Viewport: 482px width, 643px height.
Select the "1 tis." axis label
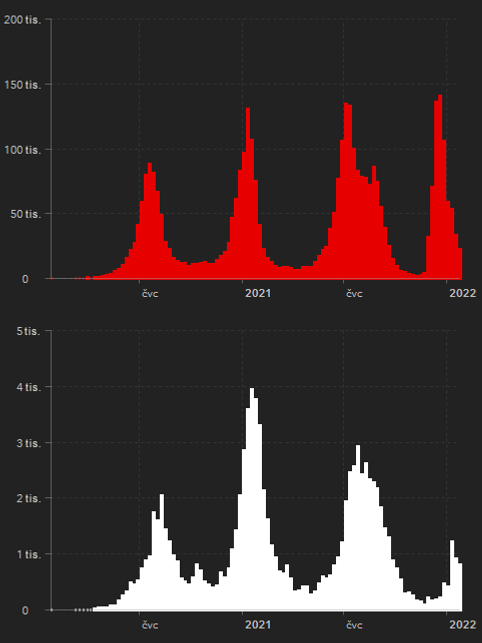[x=28, y=554]
